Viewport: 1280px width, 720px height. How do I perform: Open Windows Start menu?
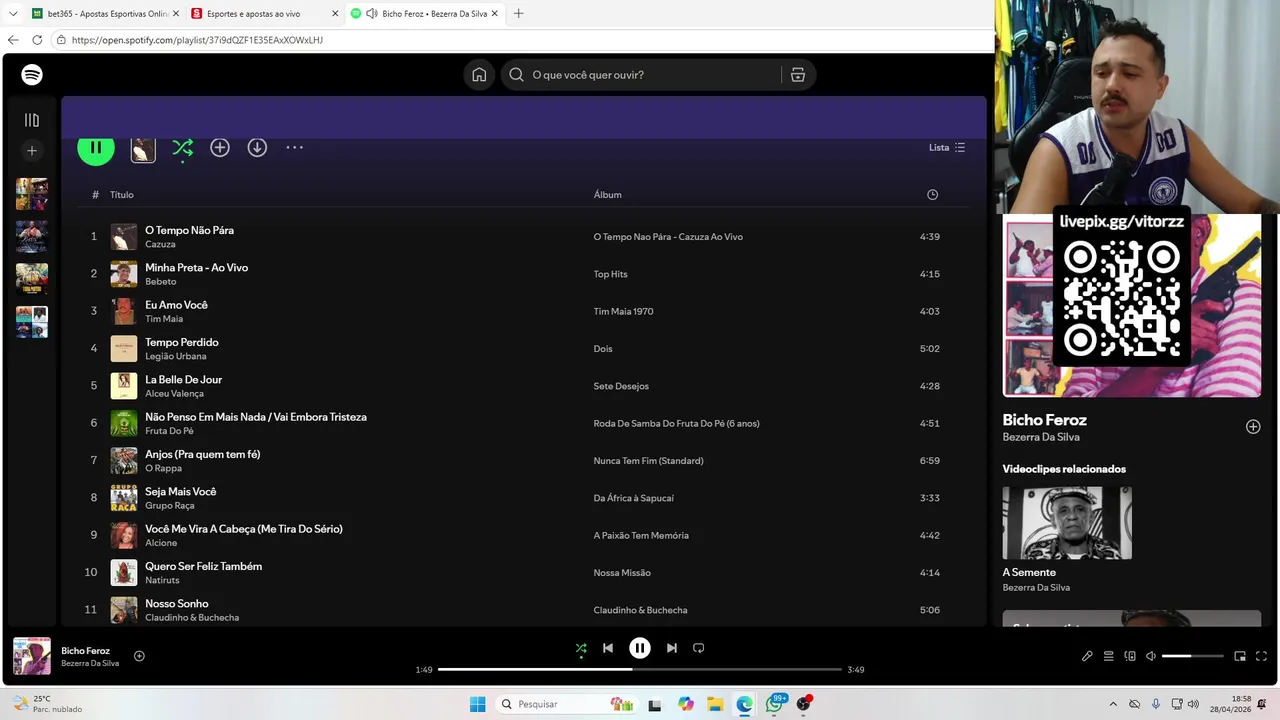point(477,704)
